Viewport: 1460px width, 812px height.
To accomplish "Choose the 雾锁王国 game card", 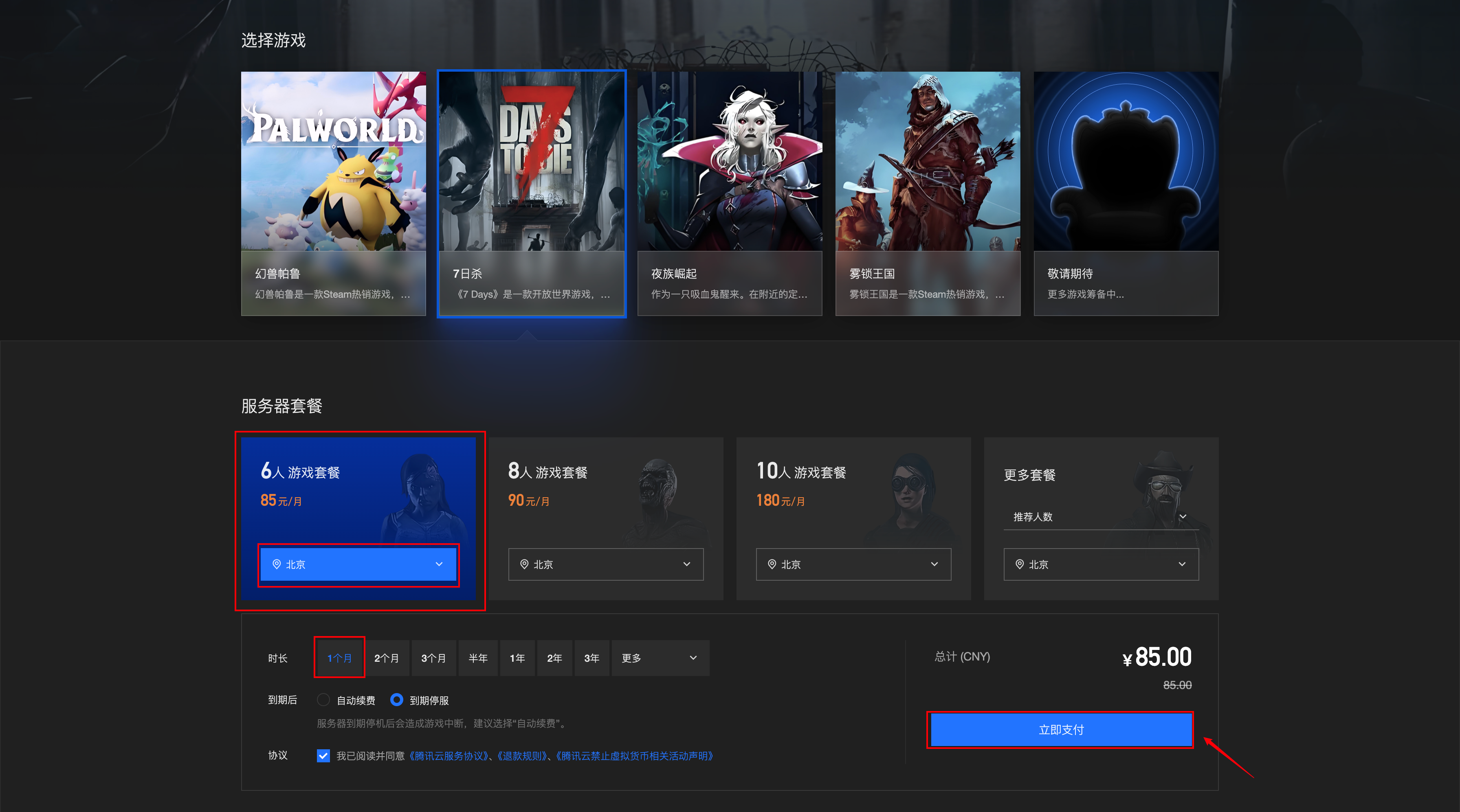I will click(928, 193).
